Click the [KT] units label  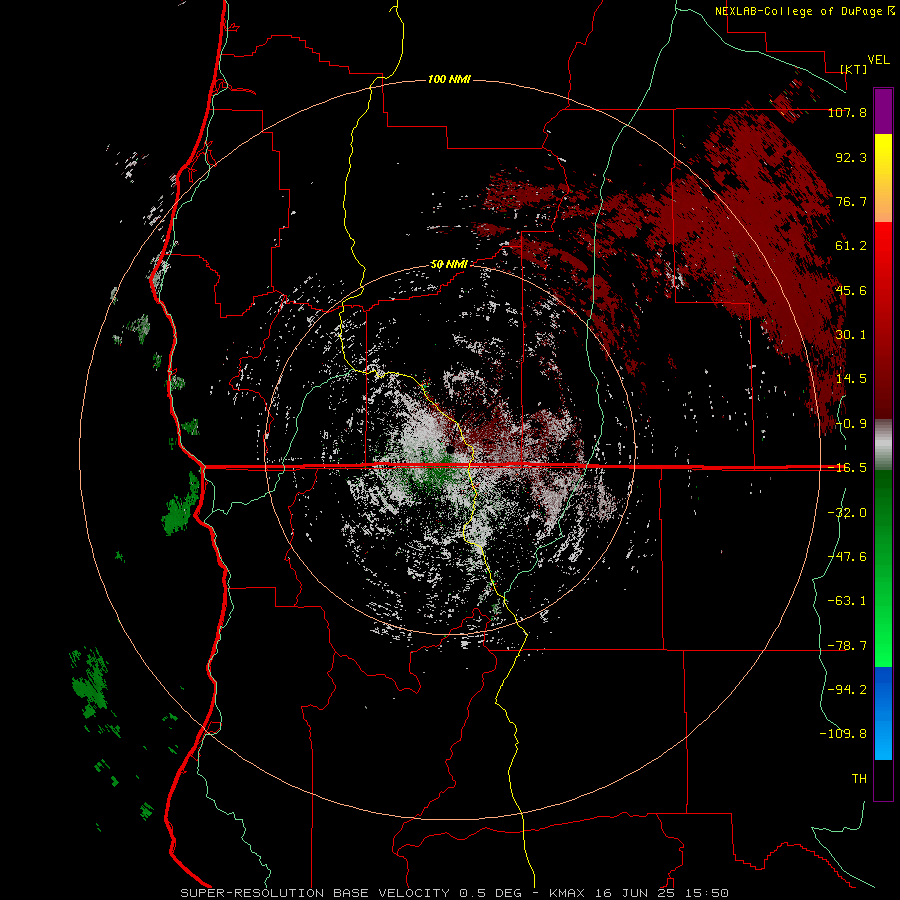854,69
